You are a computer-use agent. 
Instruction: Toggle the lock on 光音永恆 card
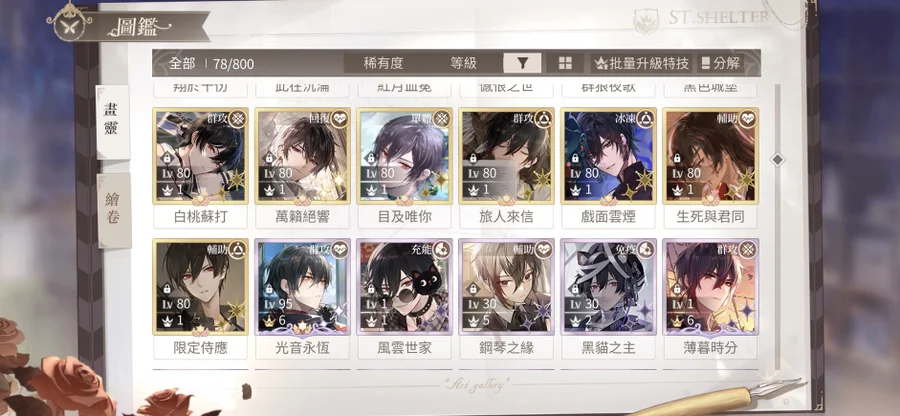[269, 289]
